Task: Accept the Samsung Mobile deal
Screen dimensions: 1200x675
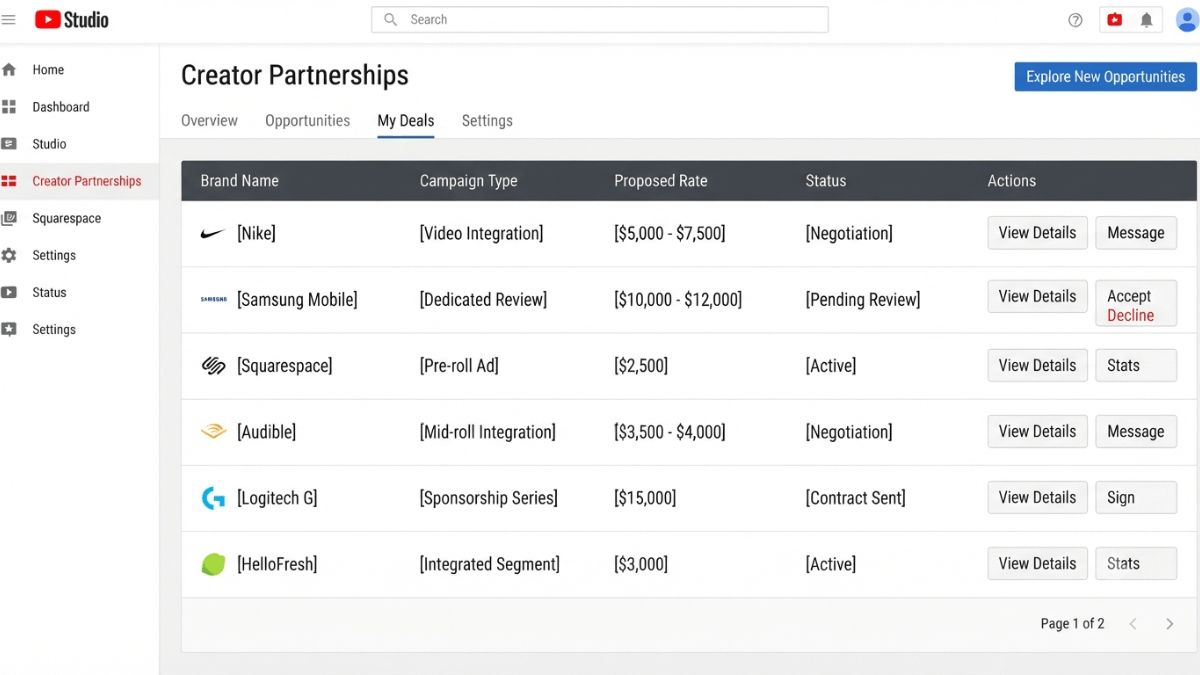Action: 1129,296
